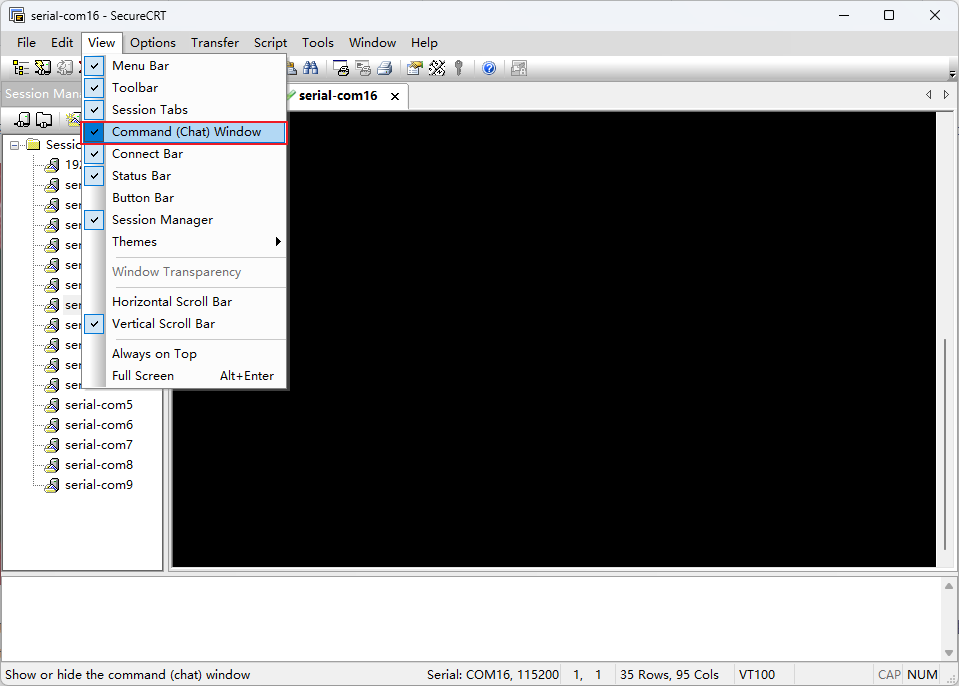The height and width of the screenshot is (686, 959).
Task: Expand the Themes submenu
Action: pos(185,242)
